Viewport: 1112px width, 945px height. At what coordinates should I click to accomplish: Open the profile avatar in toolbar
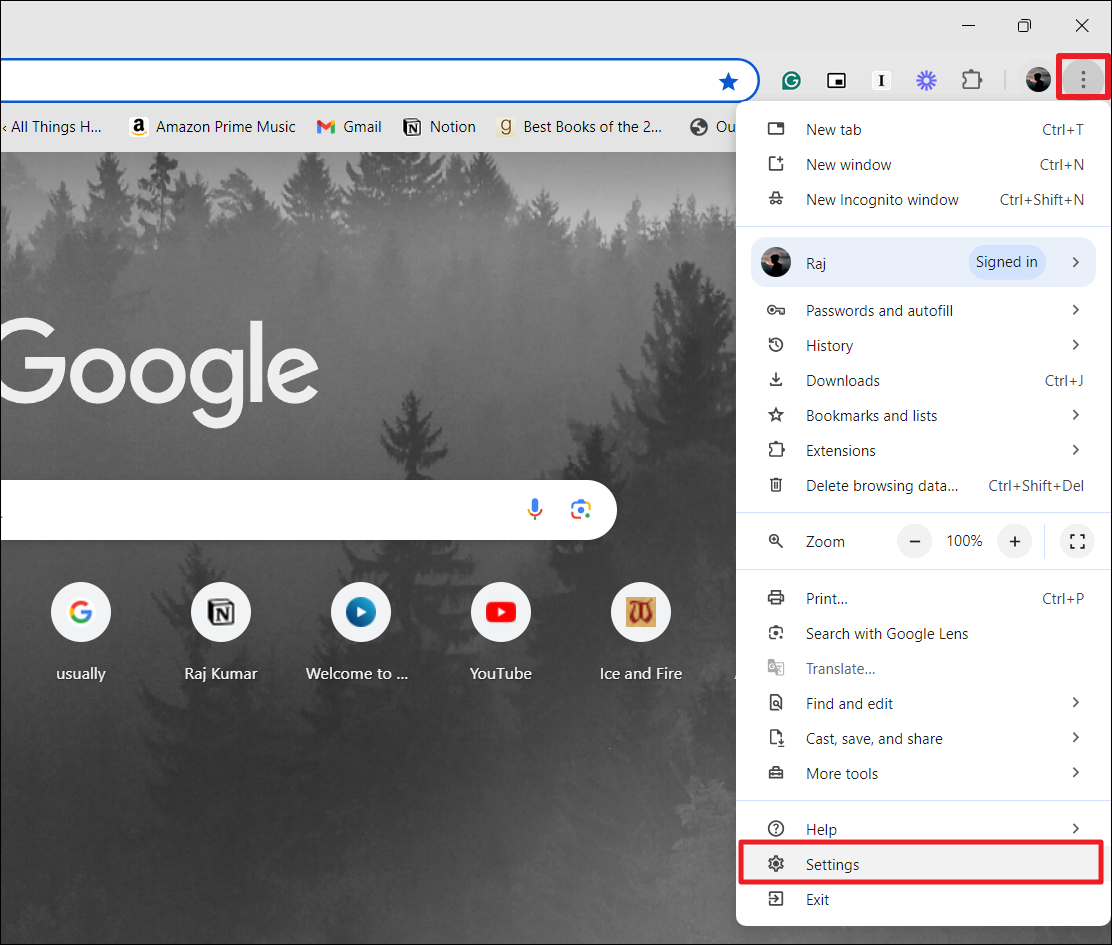click(x=1038, y=81)
